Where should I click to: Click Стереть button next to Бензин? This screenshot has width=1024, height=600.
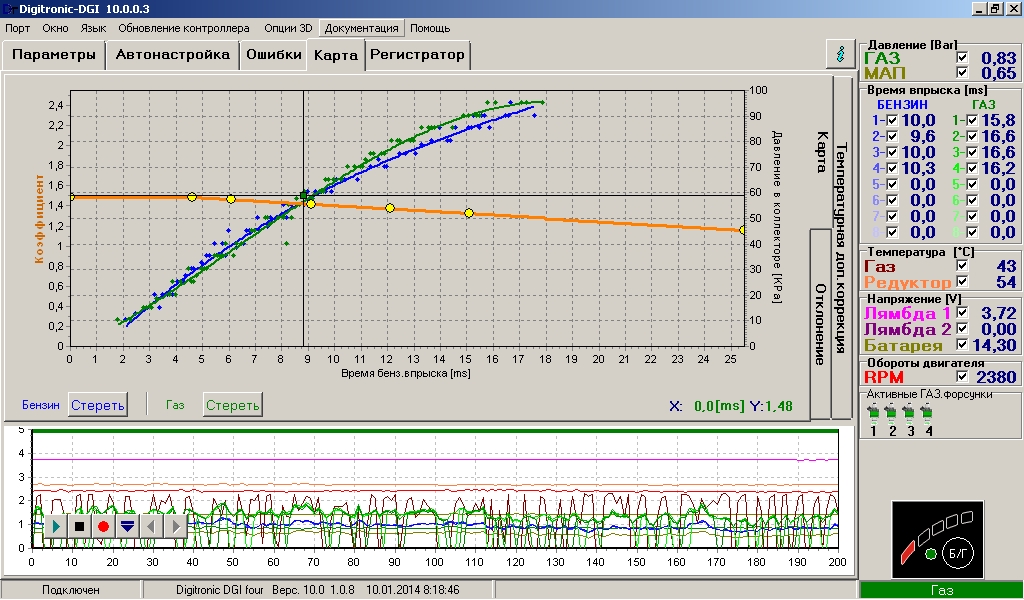(x=98, y=405)
